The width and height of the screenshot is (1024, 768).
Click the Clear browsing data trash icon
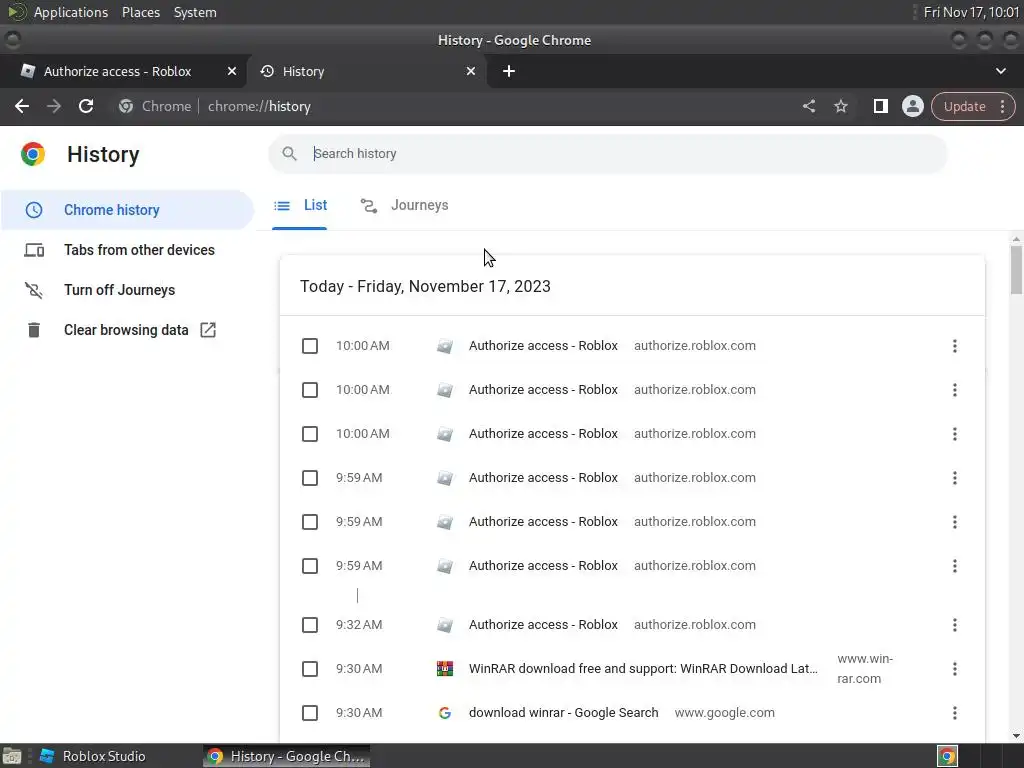(x=34, y=330)
